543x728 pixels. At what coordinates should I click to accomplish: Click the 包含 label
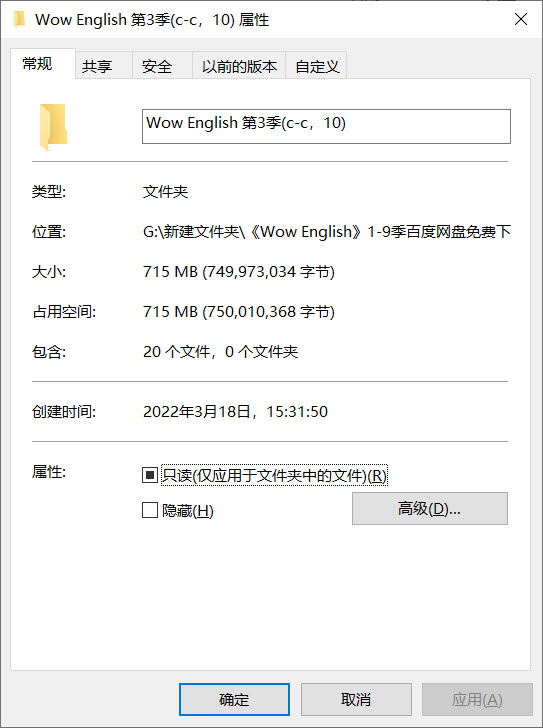[49, 351]
